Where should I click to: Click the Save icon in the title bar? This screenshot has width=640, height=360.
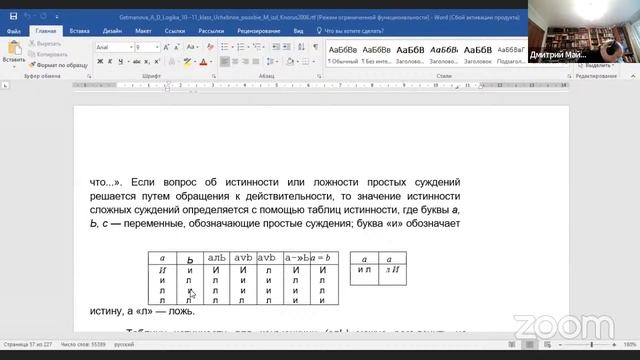click(x=13, y=16)
